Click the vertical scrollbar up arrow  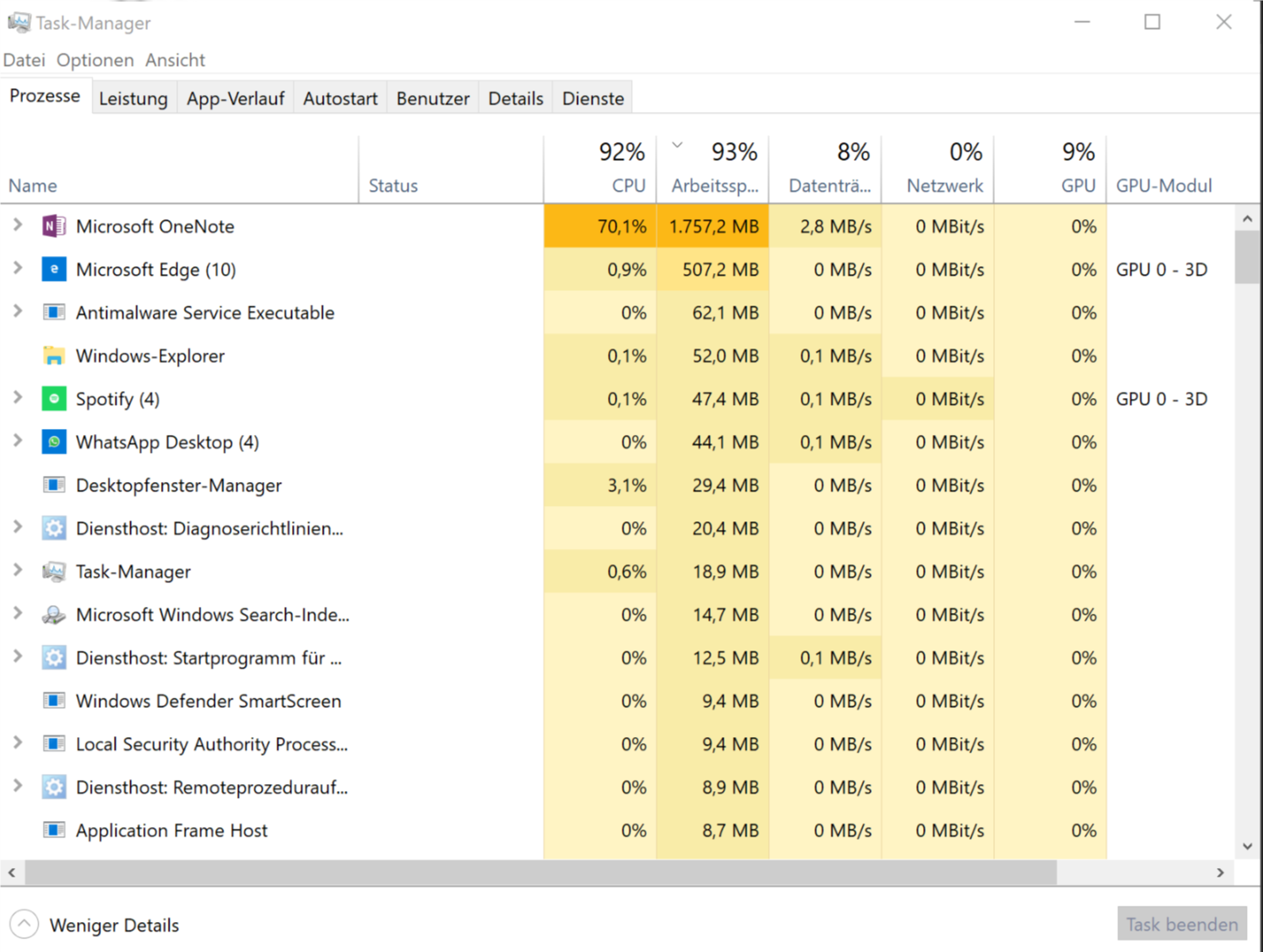click(x=1248, y=219)
